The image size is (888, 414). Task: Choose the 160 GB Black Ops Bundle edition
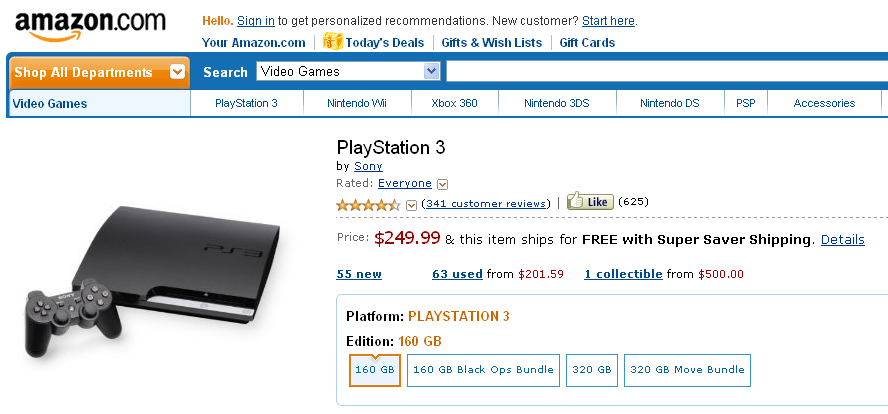click(483, 370)
